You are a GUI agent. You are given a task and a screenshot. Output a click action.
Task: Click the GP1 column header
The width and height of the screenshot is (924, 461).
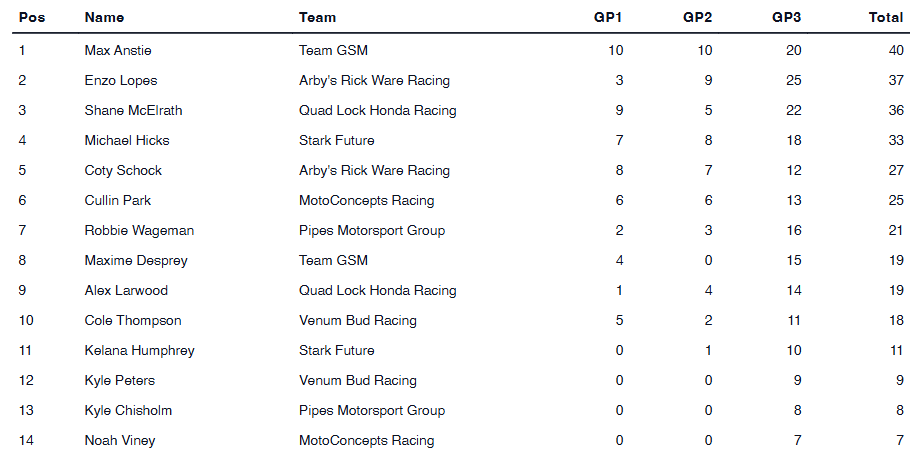(x=607, y=17)
